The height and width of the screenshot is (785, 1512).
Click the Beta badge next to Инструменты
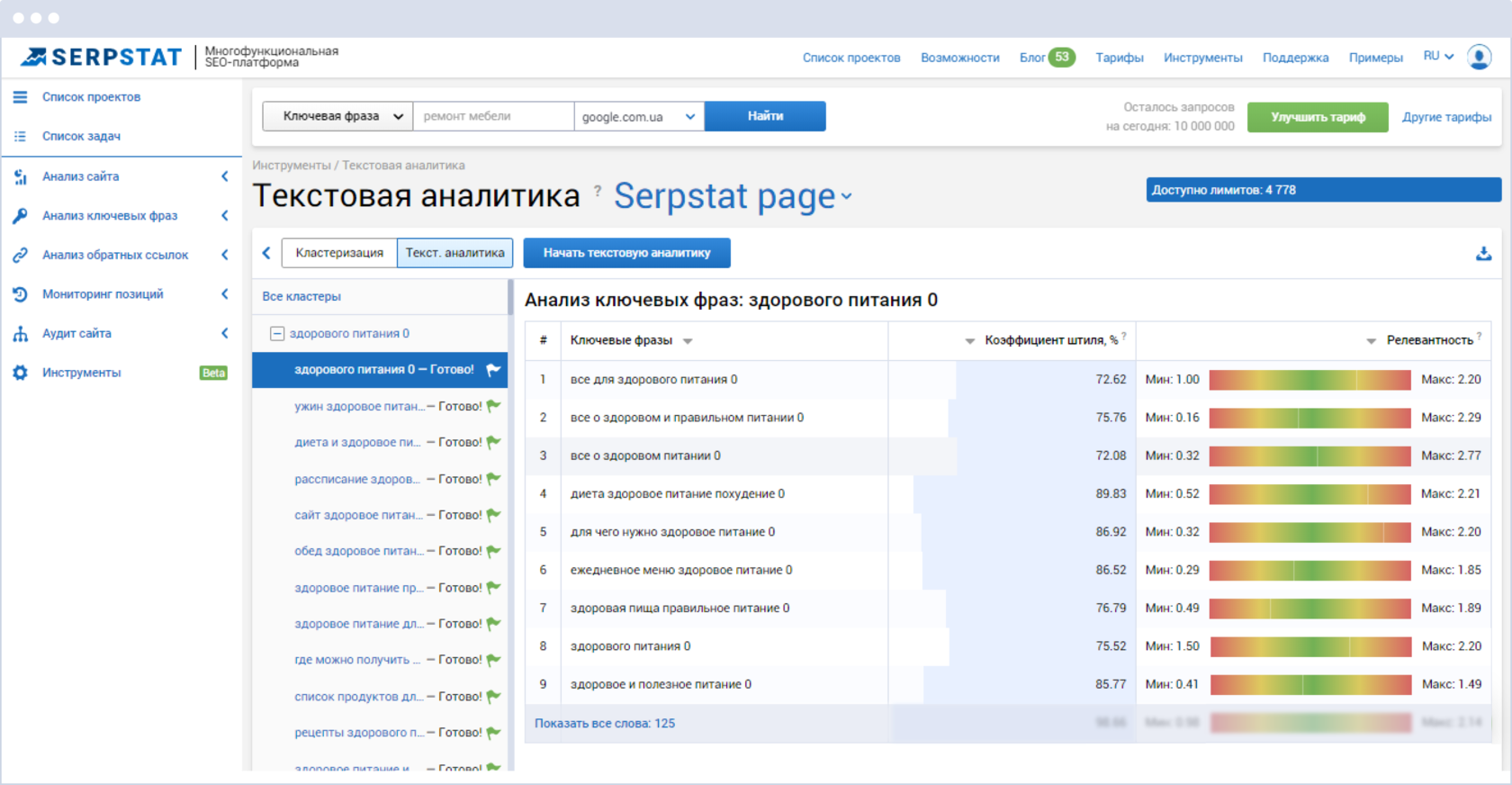coord(213,373)
